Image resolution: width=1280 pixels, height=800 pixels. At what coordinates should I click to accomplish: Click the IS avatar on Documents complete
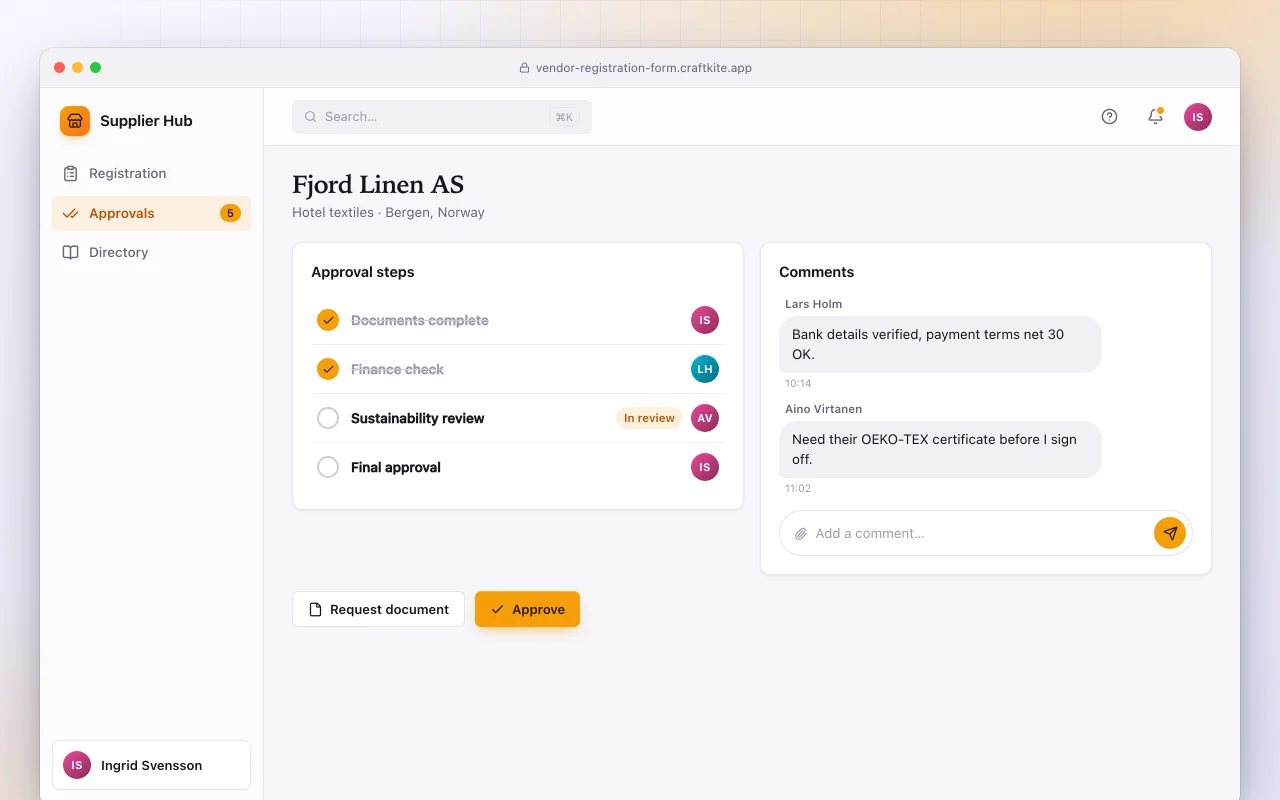[705, 320]
